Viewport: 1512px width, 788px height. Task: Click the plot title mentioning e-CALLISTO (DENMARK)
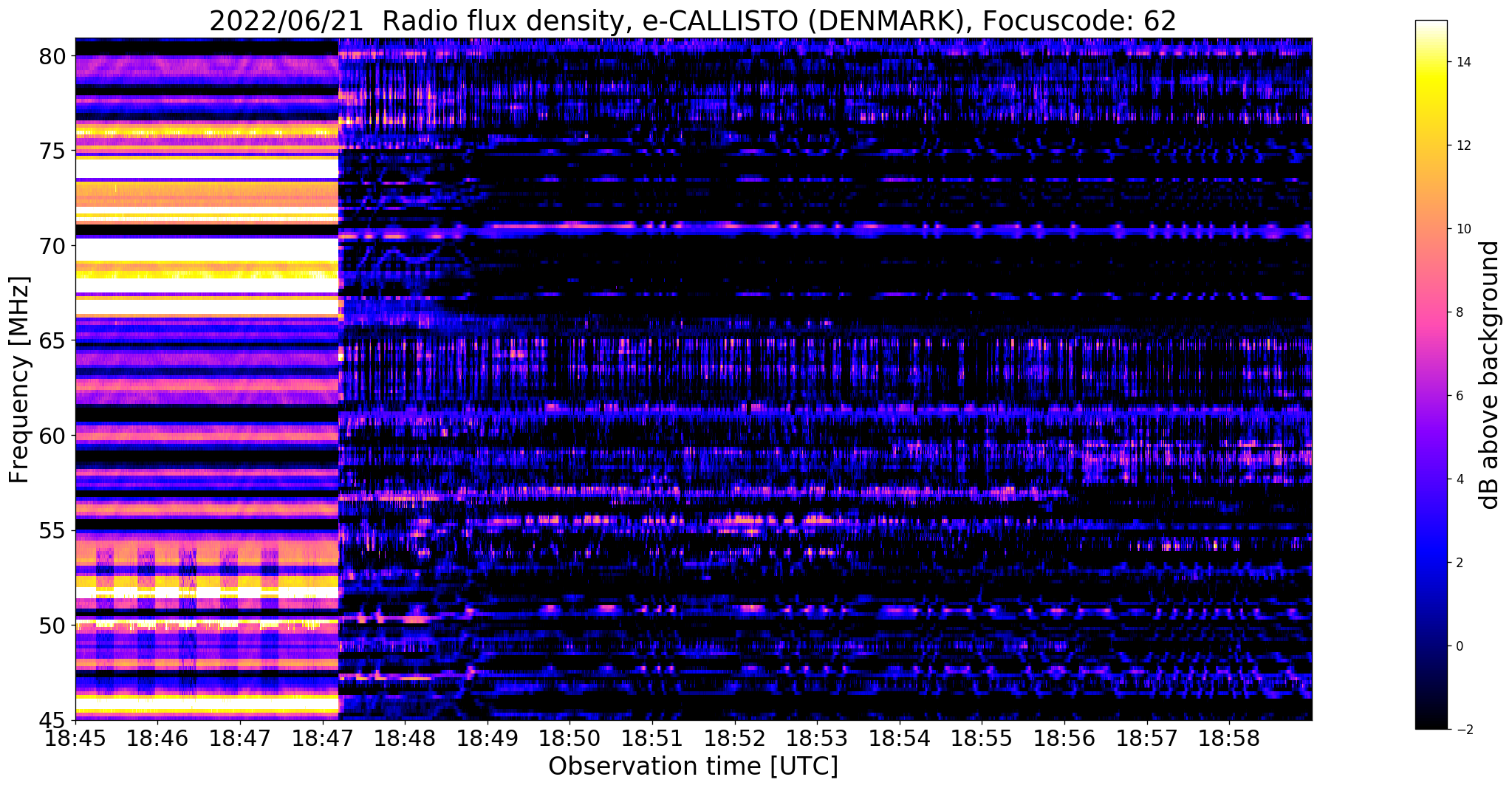click(693, 21)
